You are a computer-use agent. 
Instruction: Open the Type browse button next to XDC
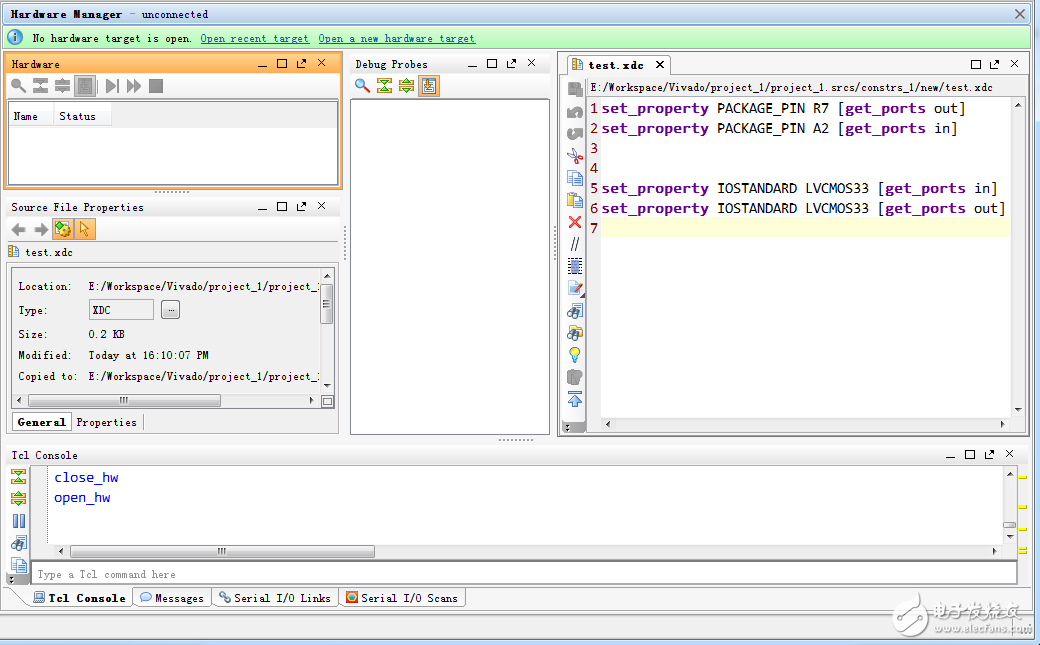(171, 310)
